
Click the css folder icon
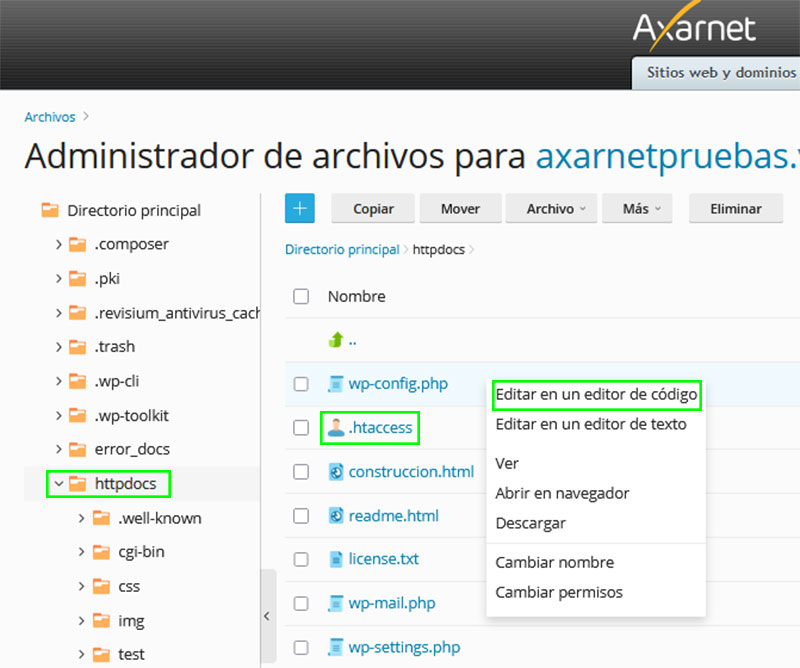pyautogui.click(x=102, y=586)
